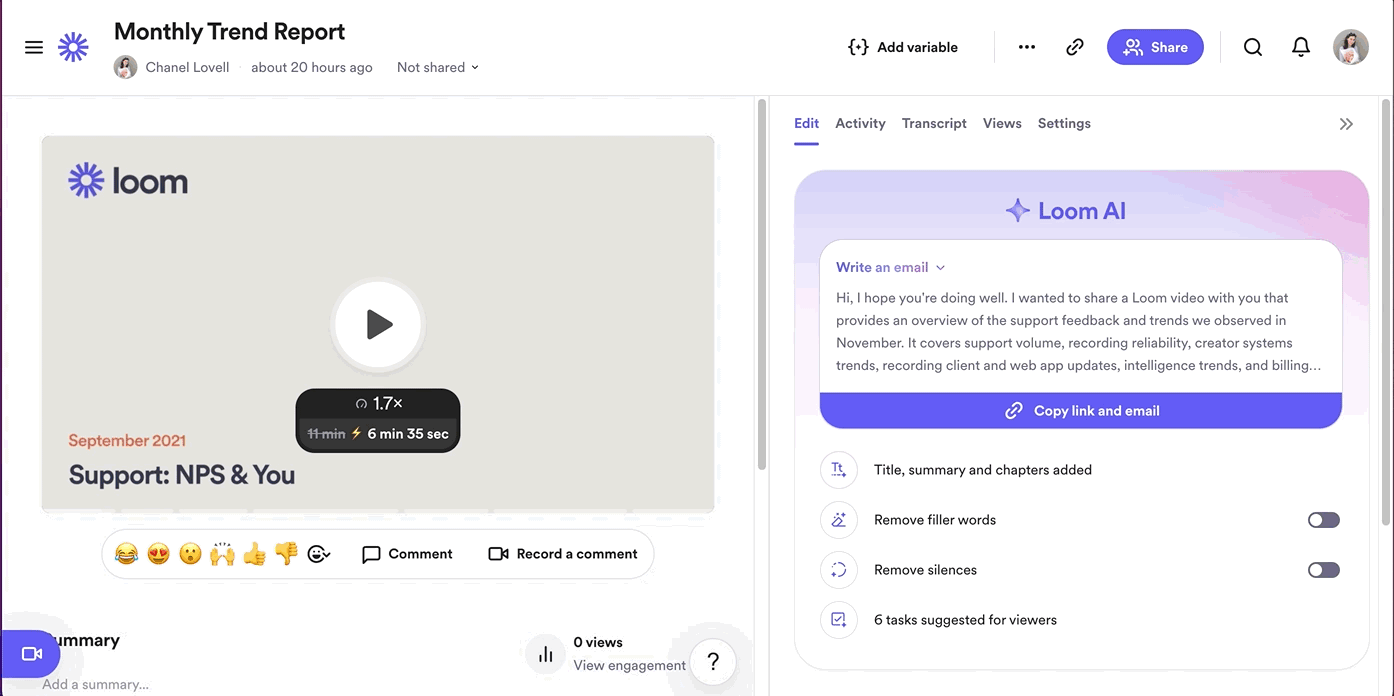Click the copy link icon in header

tap(1075, 47)
